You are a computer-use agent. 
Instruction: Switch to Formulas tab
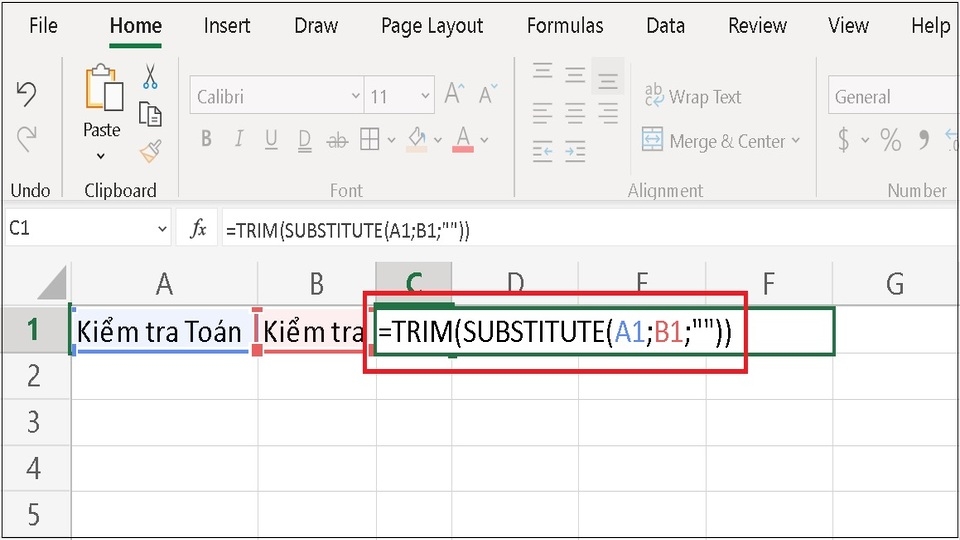[564, 26]
